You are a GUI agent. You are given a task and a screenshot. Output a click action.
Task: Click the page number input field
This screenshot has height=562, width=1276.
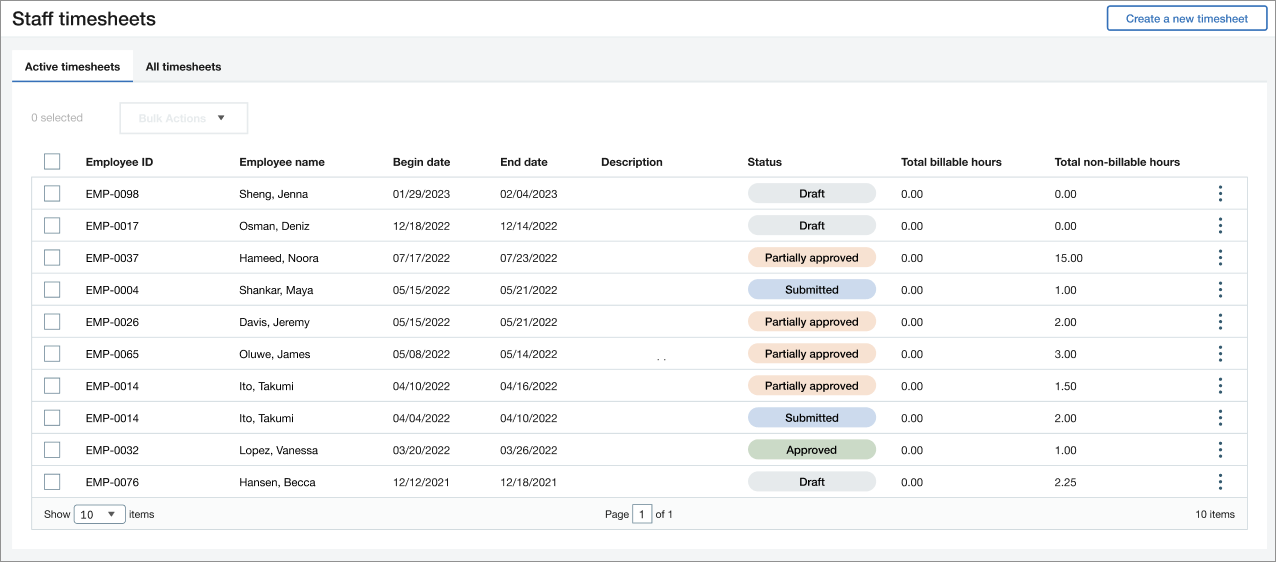pos(641,514)
